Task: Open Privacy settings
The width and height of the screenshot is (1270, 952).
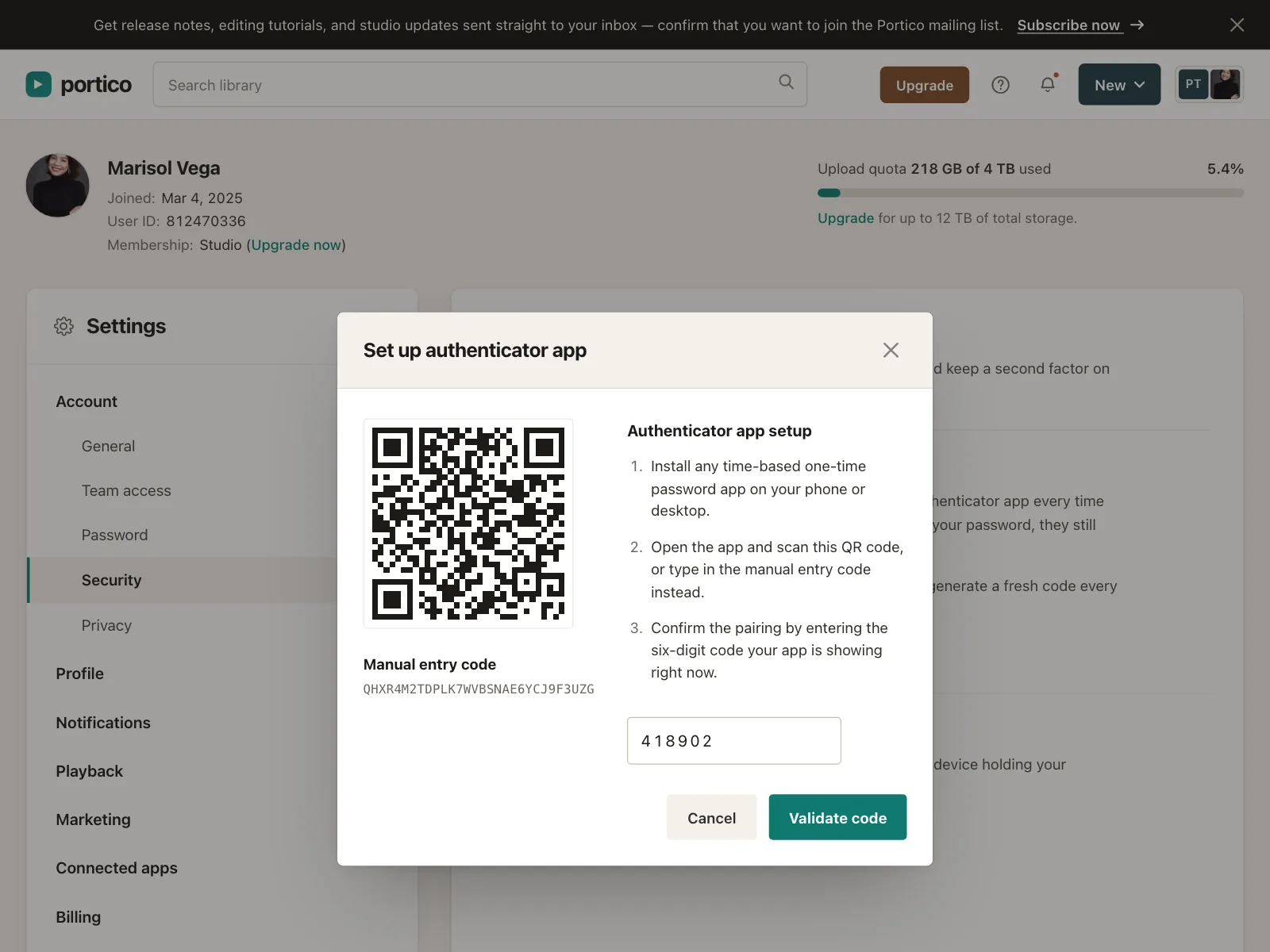Action: [x=106, y=625]
